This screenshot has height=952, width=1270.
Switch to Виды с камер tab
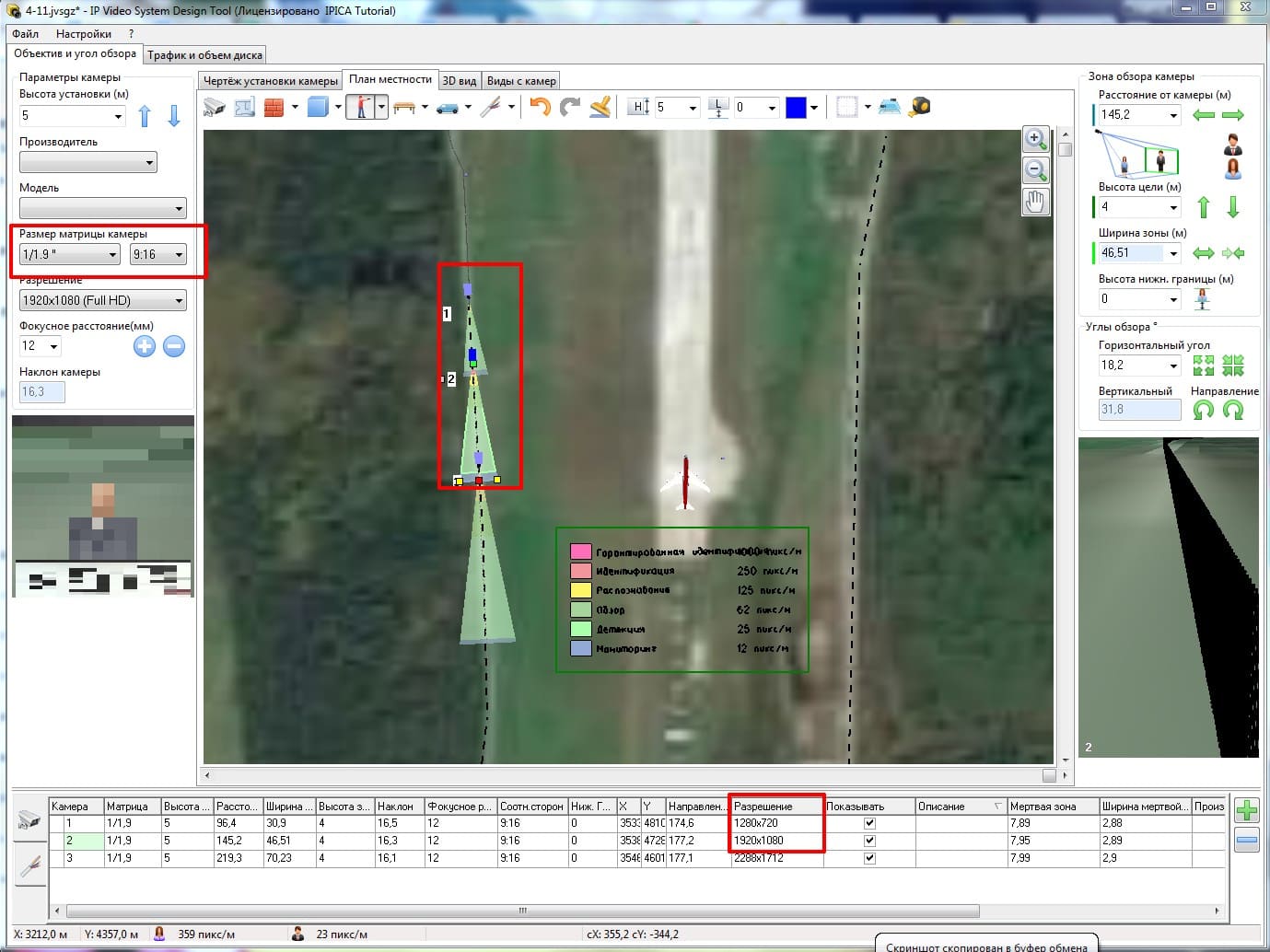click(x=521, y=81)
